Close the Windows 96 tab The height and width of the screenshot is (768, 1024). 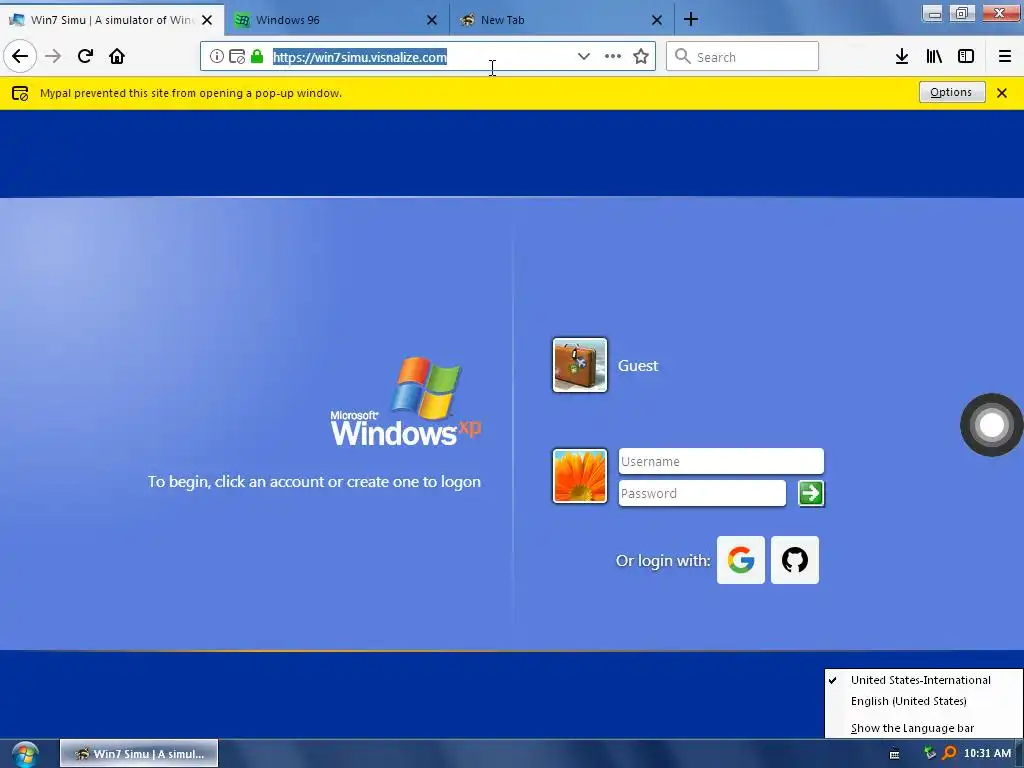point(432,20)
